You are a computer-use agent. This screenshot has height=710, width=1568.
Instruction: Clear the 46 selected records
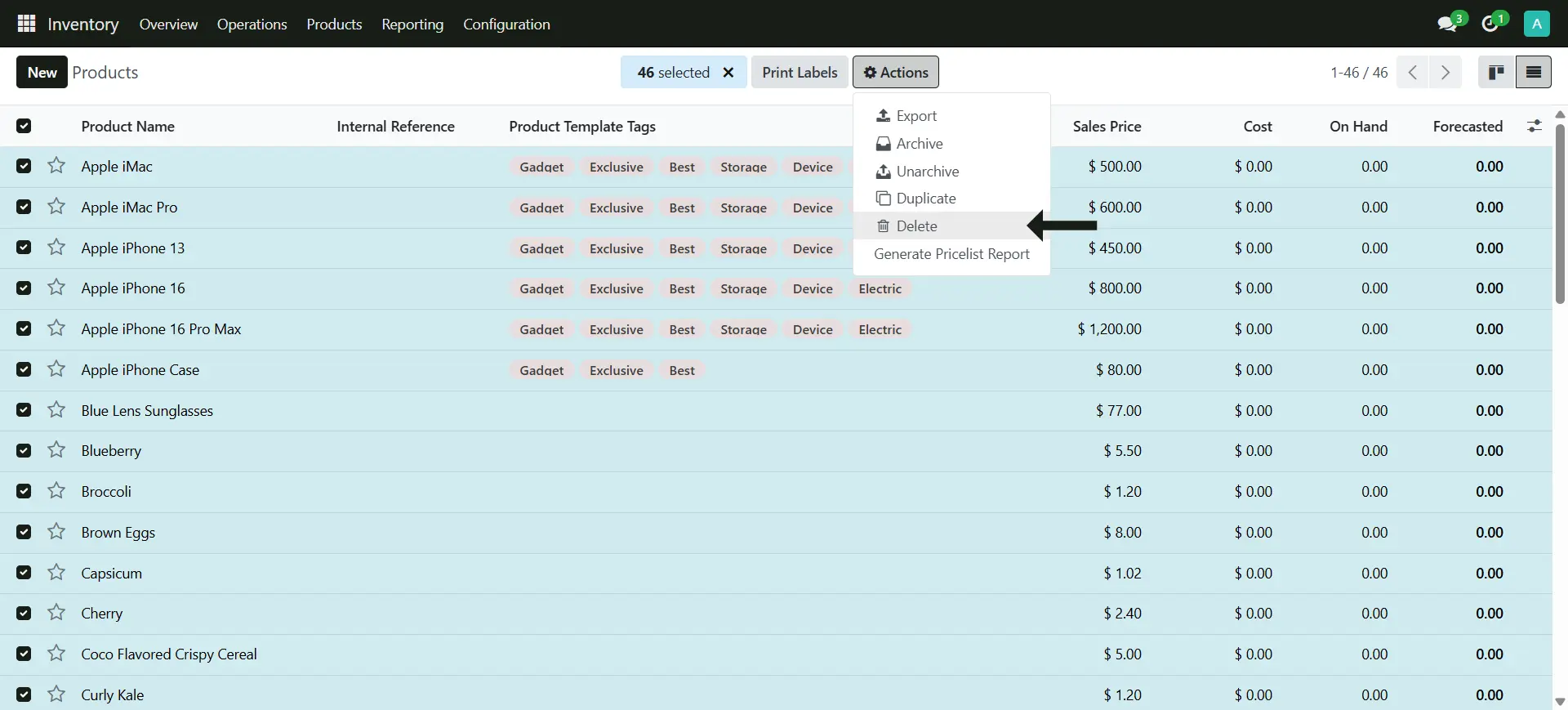point(728,73)
